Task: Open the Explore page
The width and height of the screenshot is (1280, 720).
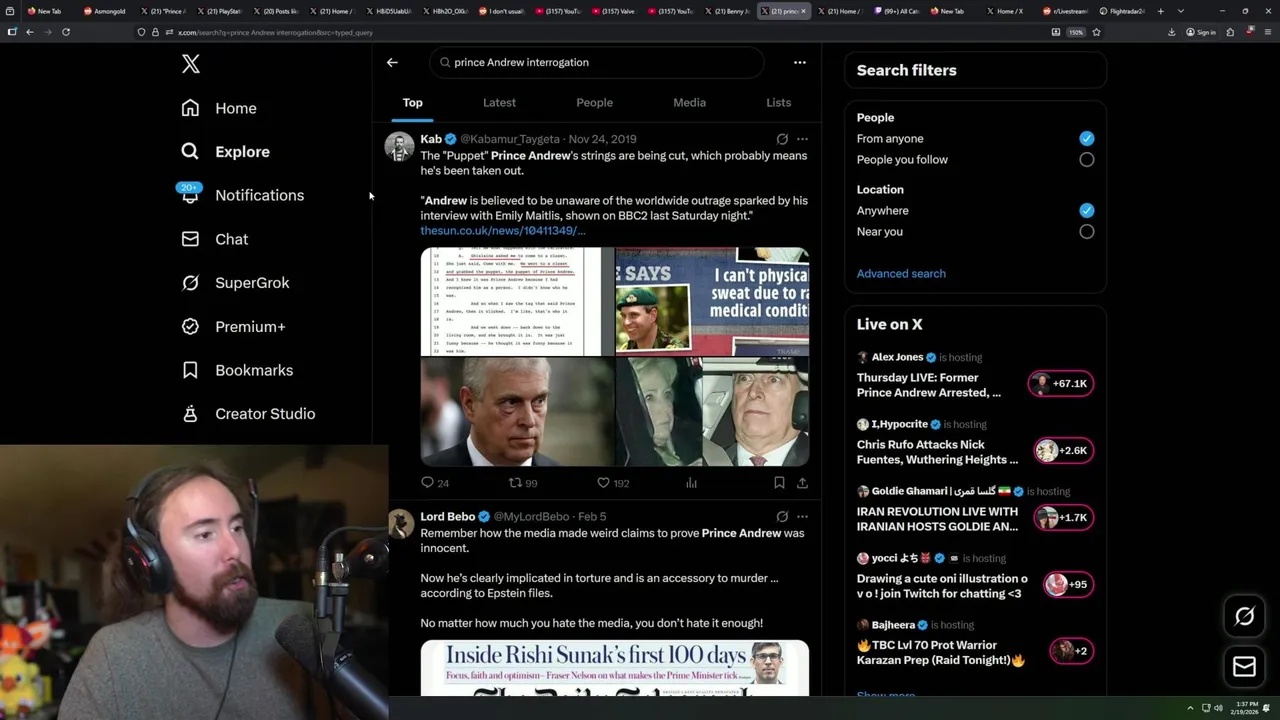Action: coord(225,152)
